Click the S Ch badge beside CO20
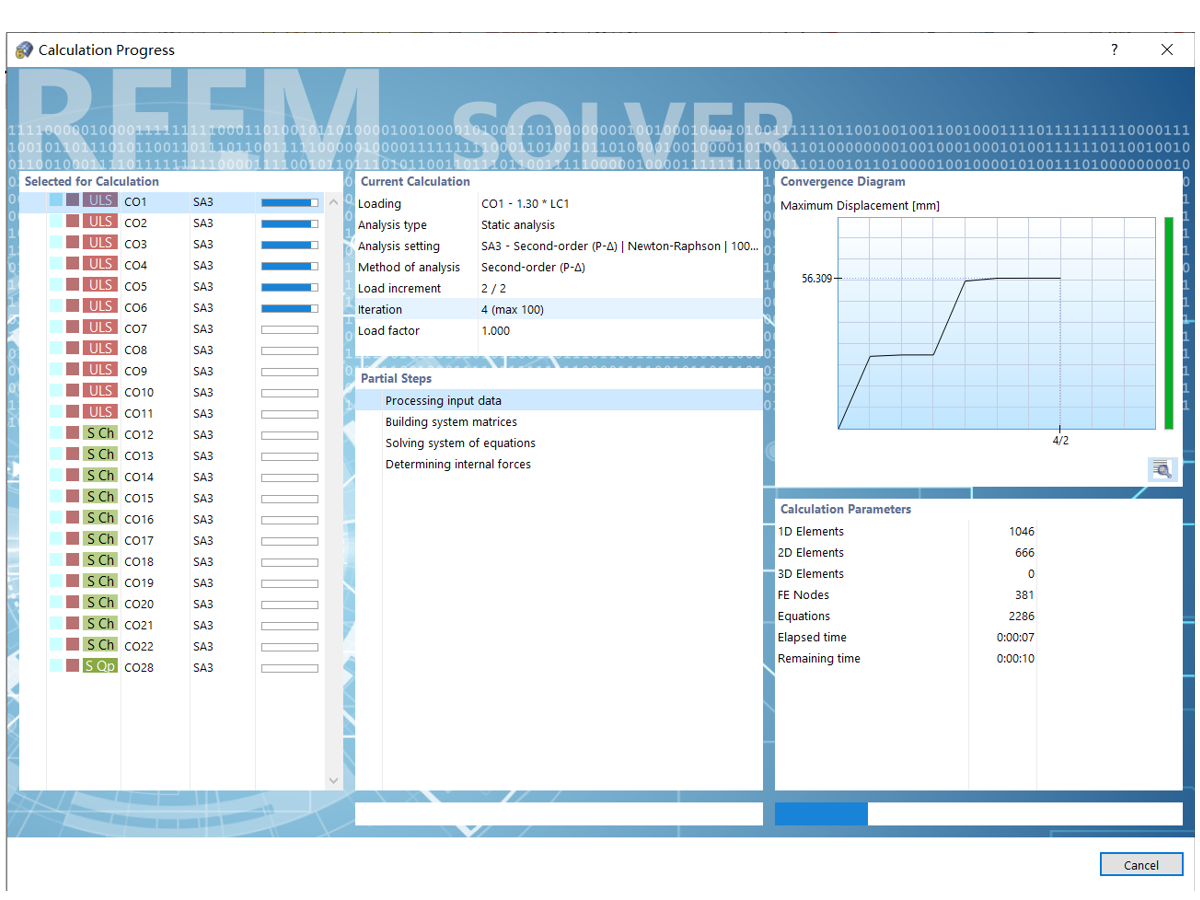1200x900 pixels. (x=100, y=602)
